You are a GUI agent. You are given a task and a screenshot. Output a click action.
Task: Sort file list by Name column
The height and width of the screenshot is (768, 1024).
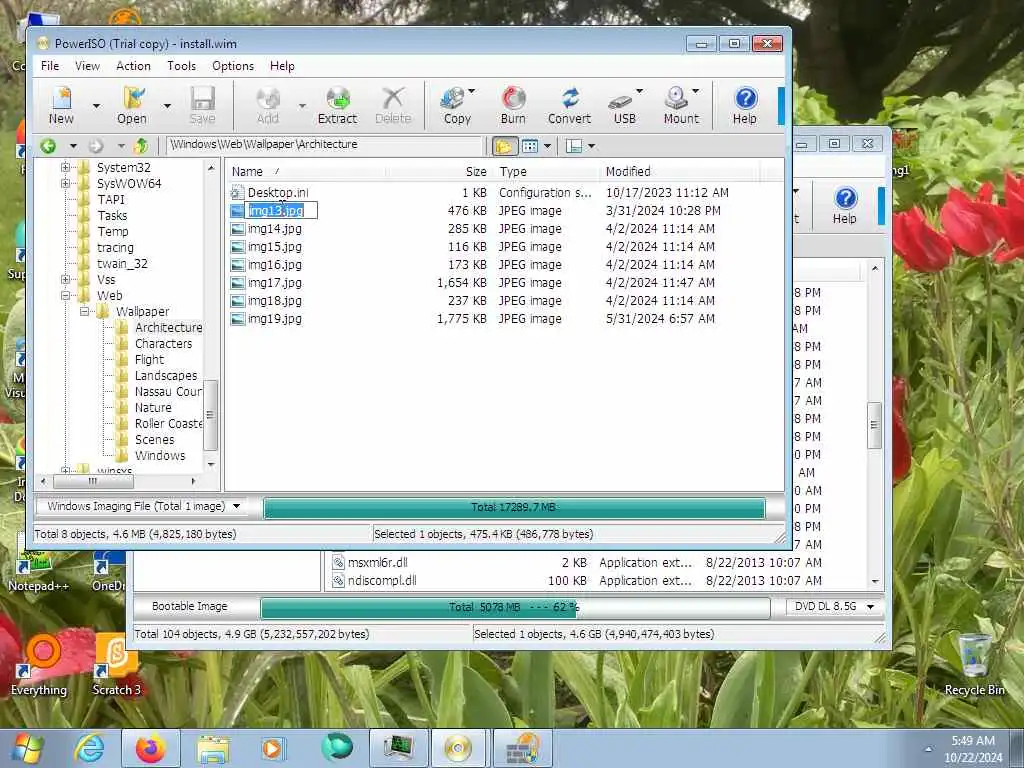coord(306,172)
